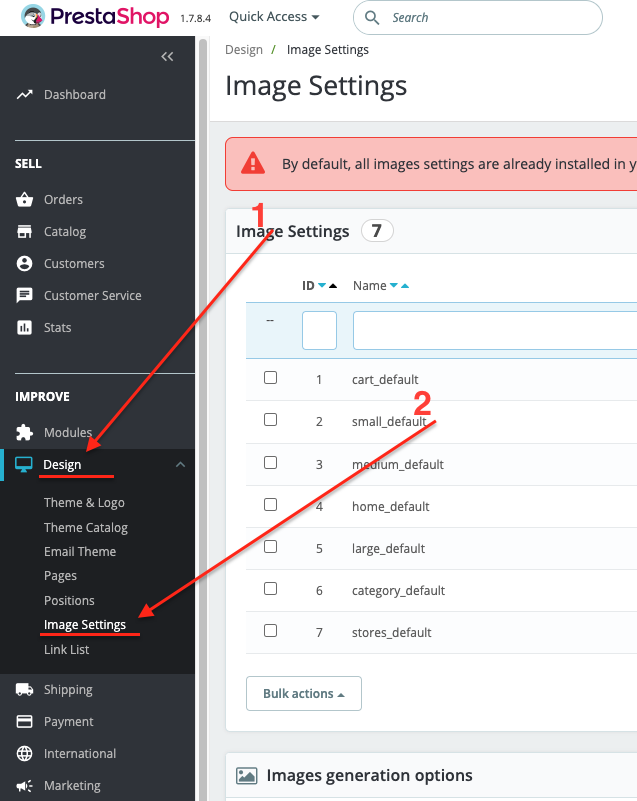
Task: Check the checkbox for cart_default row
Action: (x=270, y=377)
